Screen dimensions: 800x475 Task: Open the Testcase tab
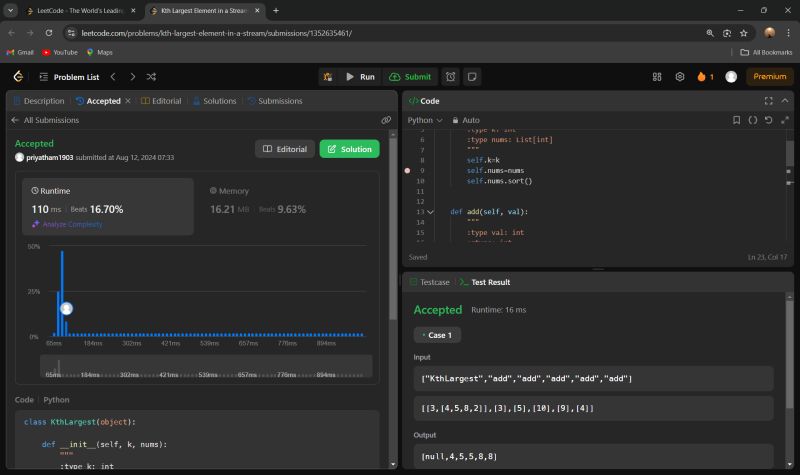click(430, 282)
